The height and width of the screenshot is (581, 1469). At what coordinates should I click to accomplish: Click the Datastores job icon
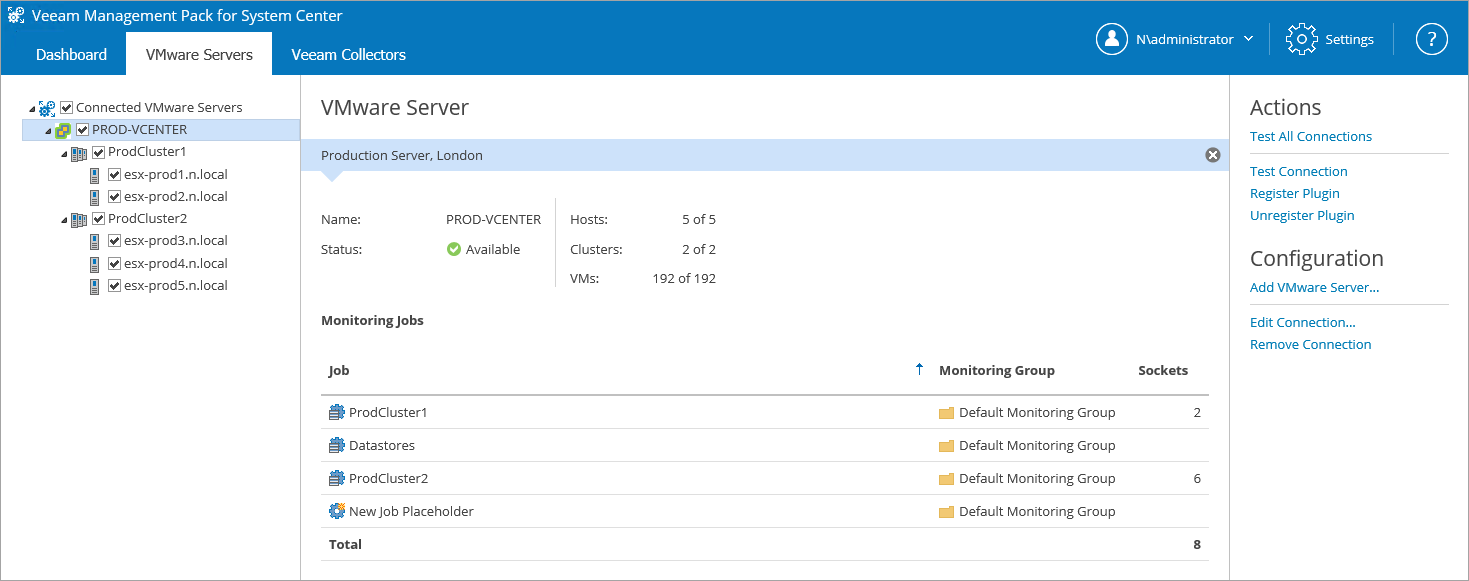click(x=336, y=445)
